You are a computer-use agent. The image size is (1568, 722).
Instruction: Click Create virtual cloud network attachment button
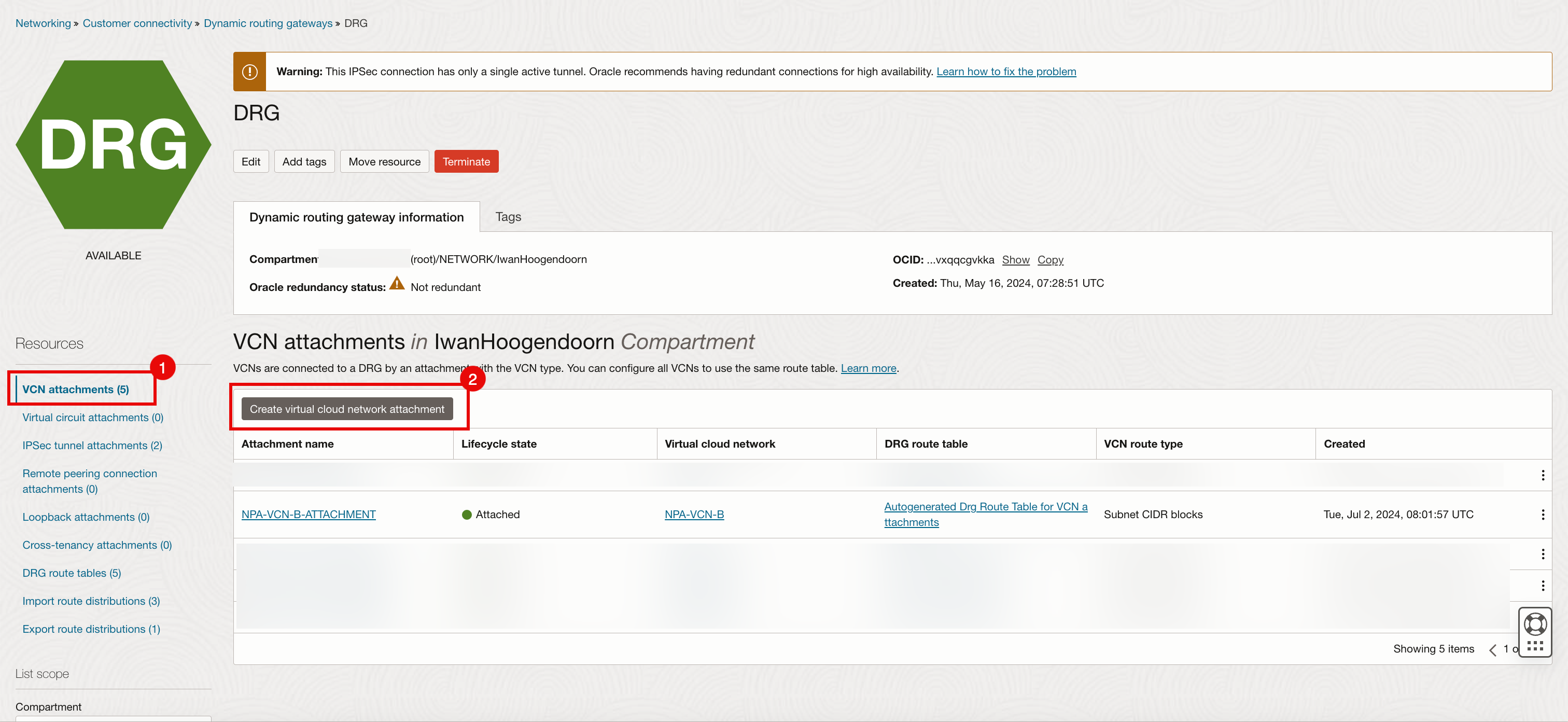(347, 409)
